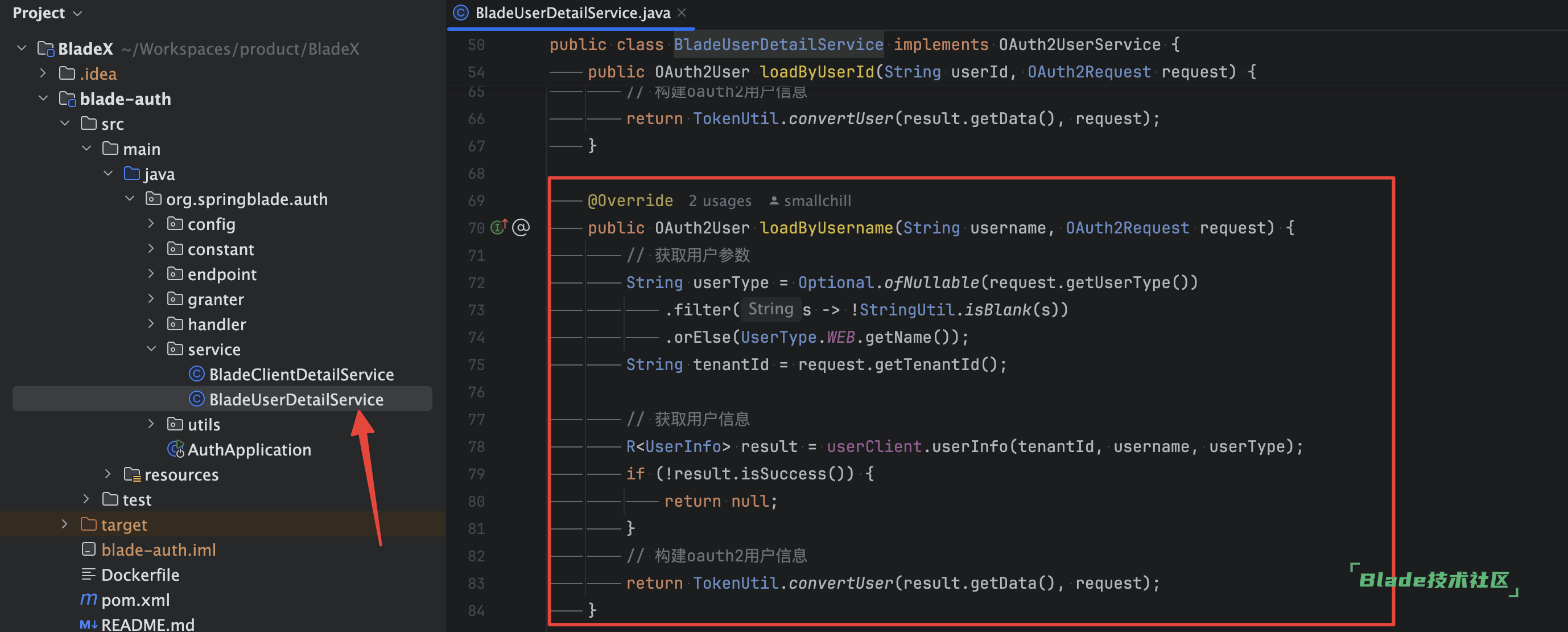The height and width of the screenshot is (632, 1568).
Task: Click the service package icon
Action: 175,349
